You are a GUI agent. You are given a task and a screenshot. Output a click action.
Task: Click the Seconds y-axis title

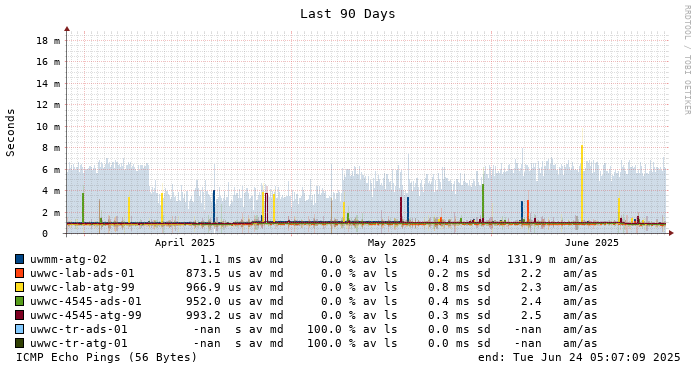point(10,132)
